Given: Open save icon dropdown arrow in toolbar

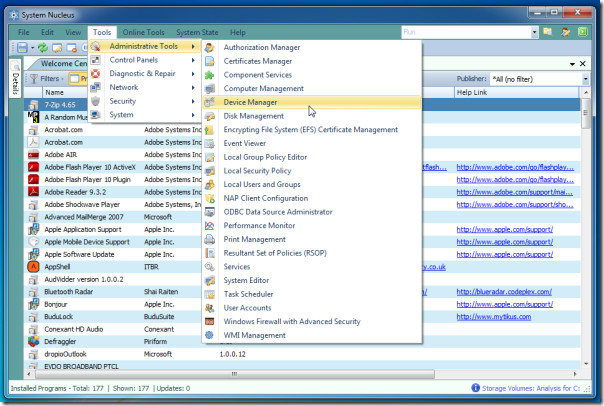Looking at the screenshot, I should tap(32, 48).
